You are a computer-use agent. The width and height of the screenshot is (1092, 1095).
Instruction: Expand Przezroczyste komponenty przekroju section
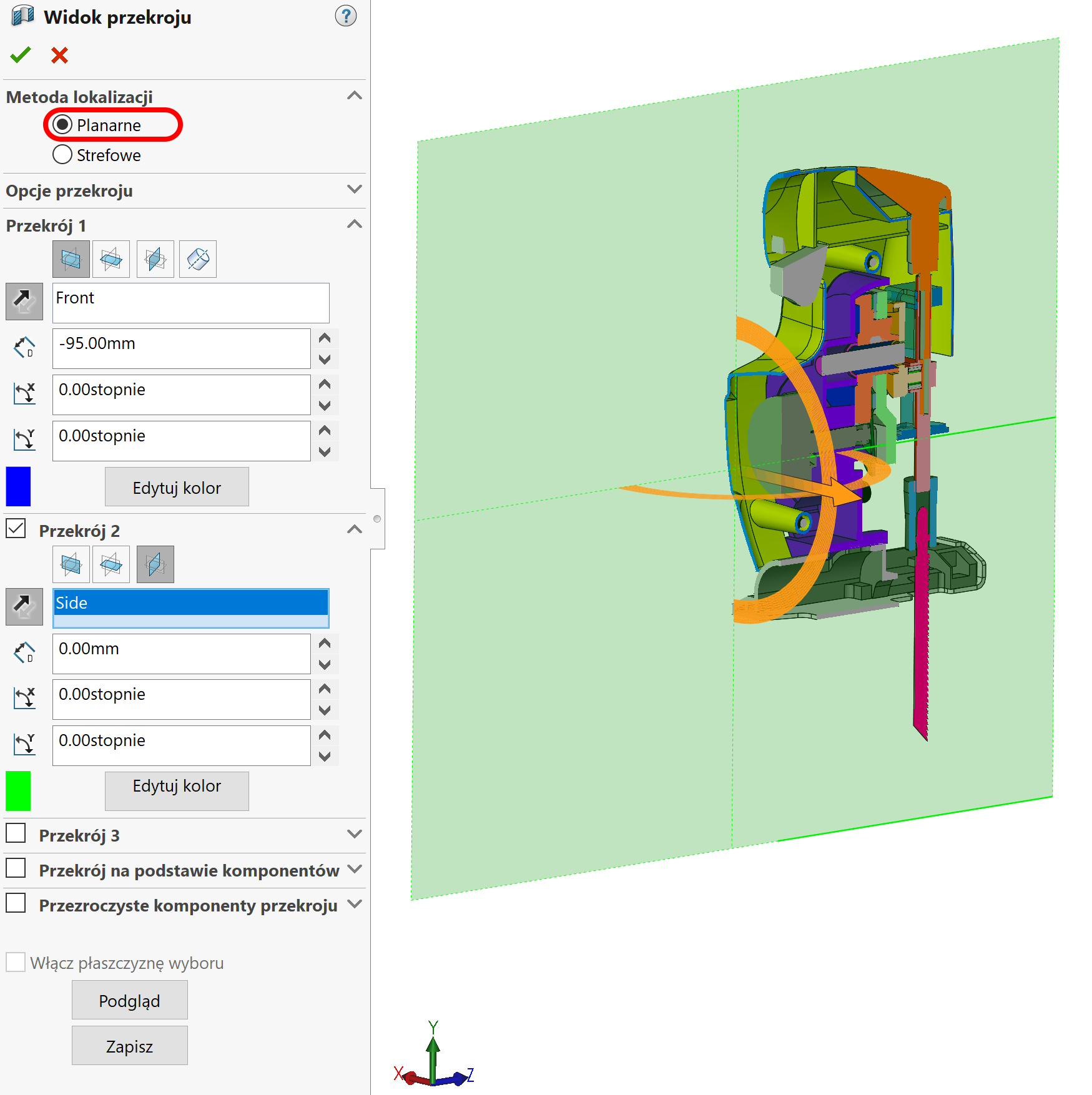pyautogui.click(x=355, y=904)
